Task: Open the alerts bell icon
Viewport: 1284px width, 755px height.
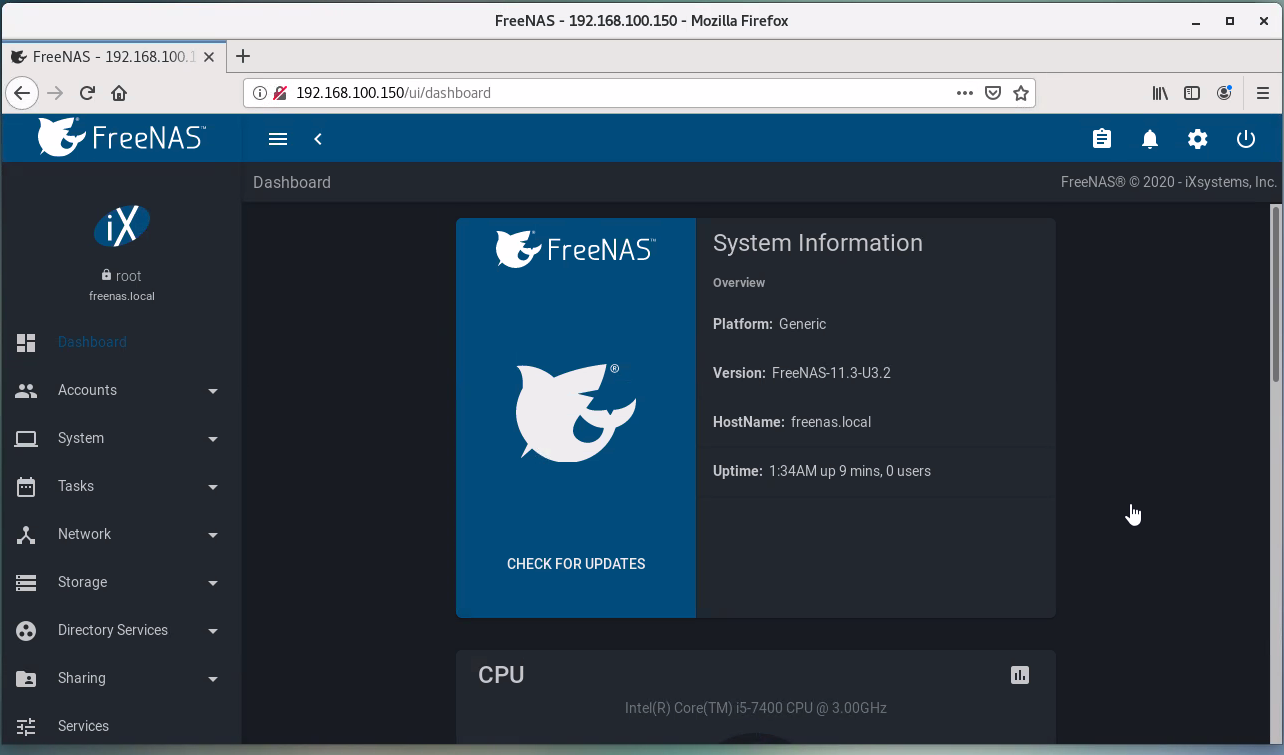Action: click(1150, 139)
